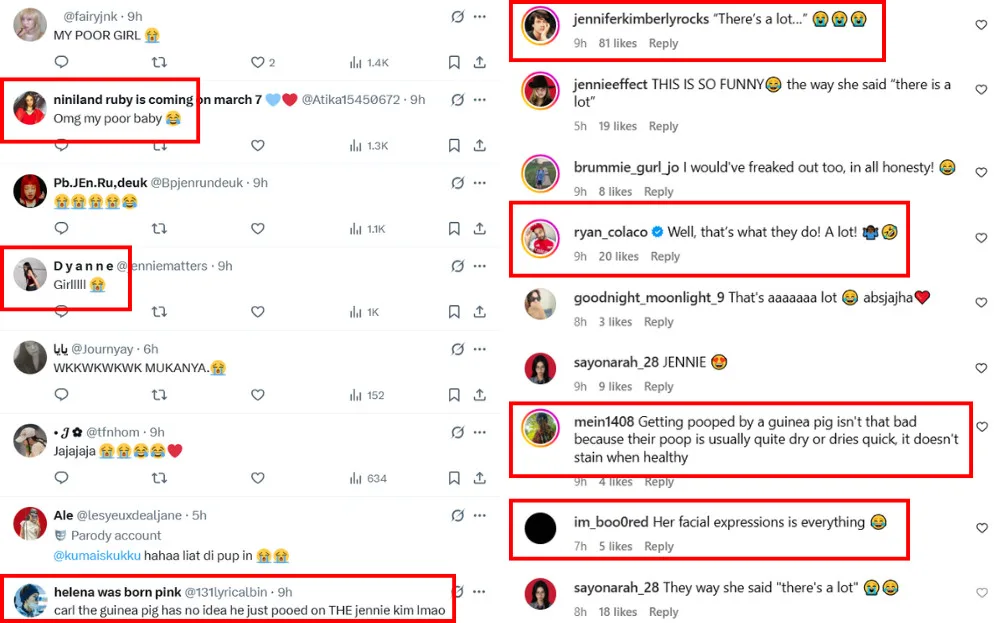1000x623 pixels.
Task: Open more options on Ale's parody tweet
Action: (480, 516)
